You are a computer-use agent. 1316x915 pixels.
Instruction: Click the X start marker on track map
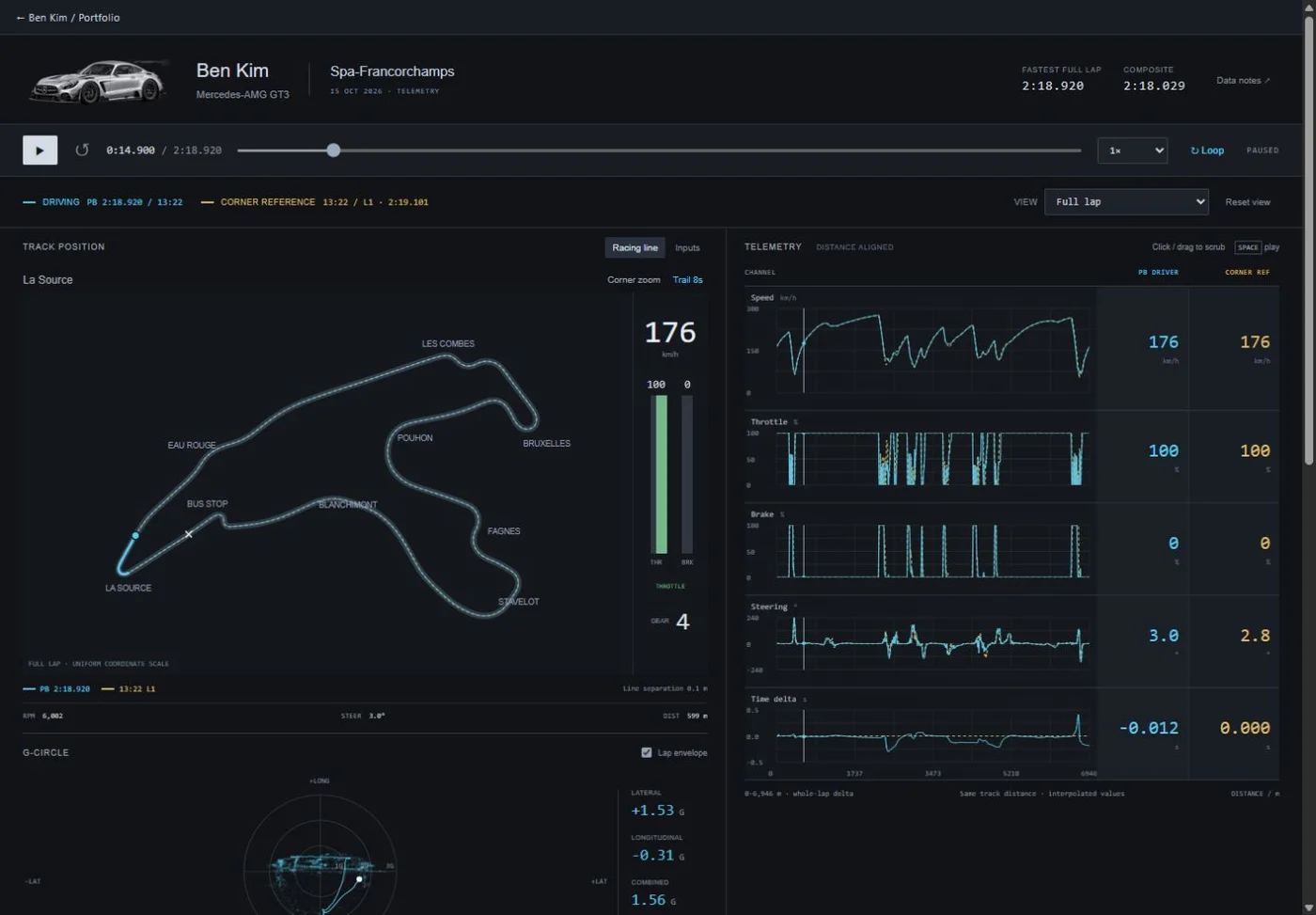pyautogui.click(x=189, y=534)
